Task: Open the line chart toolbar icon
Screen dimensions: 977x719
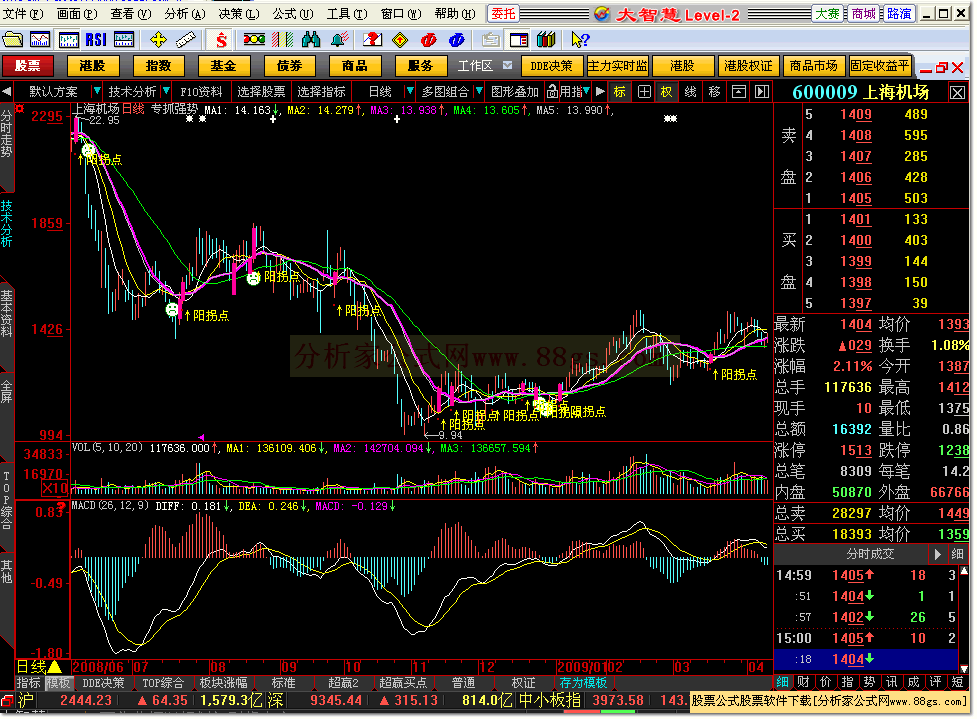Action: [x=40, y=40]
